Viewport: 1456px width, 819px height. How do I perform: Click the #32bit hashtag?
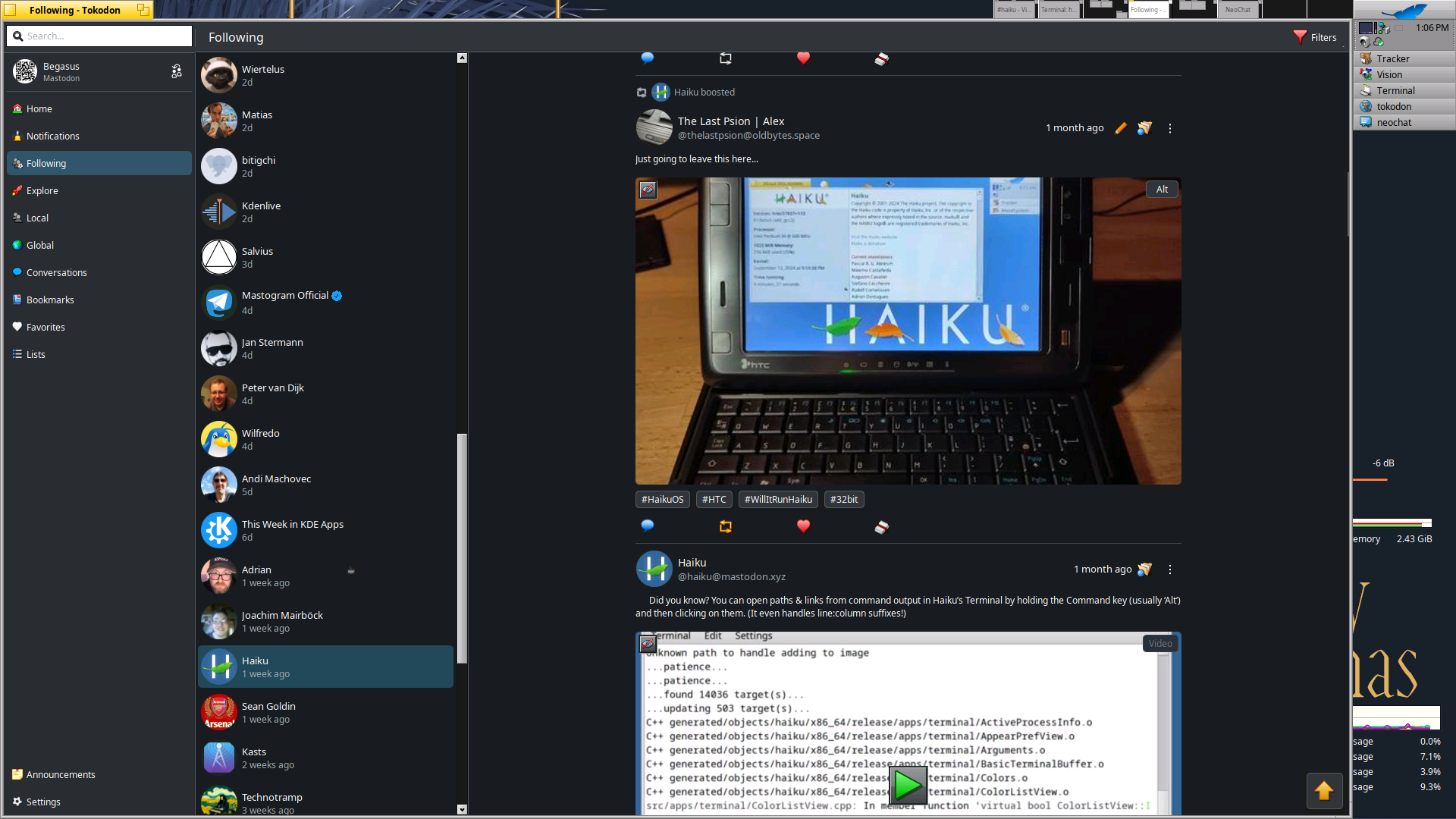(x=844, y=500)
